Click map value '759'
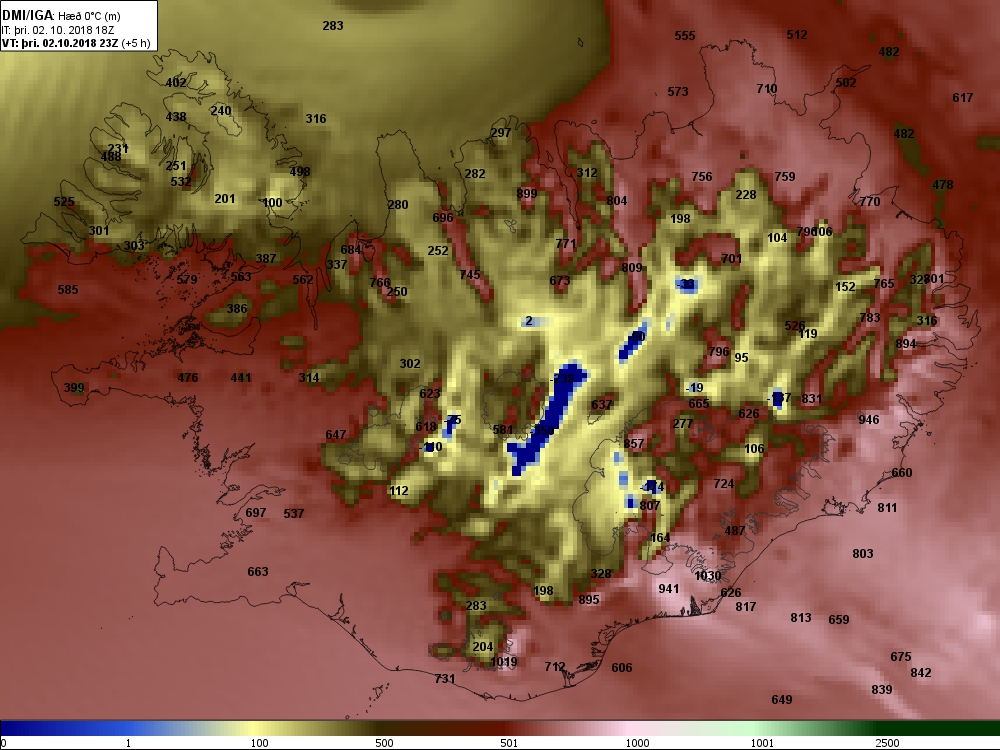1000x750 pixels. click(784, 177)
